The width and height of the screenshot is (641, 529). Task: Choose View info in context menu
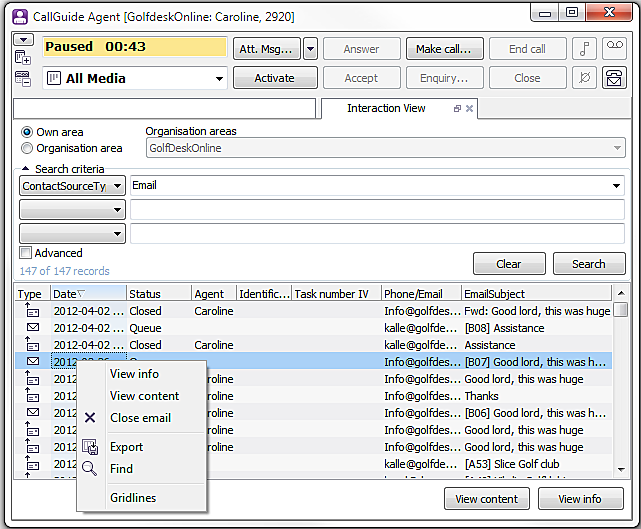pos(134,374)
